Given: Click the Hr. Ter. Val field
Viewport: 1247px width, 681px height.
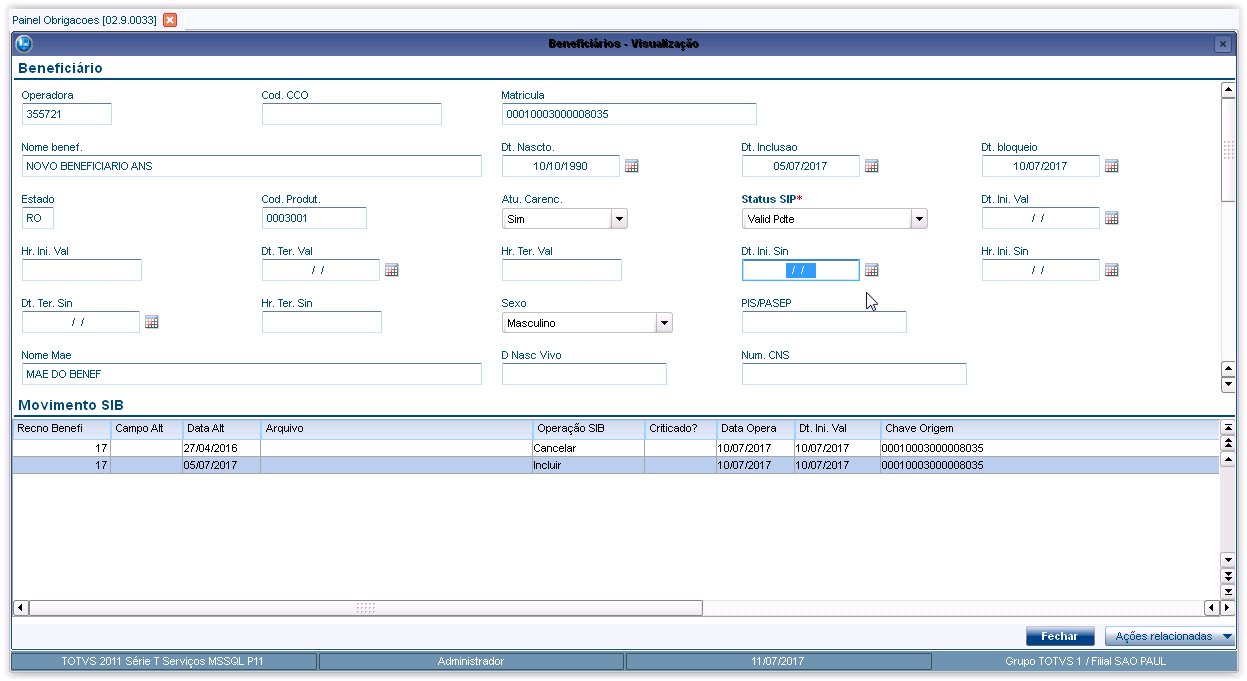Looking at the screenshot, I should click(x=562, y=270).
